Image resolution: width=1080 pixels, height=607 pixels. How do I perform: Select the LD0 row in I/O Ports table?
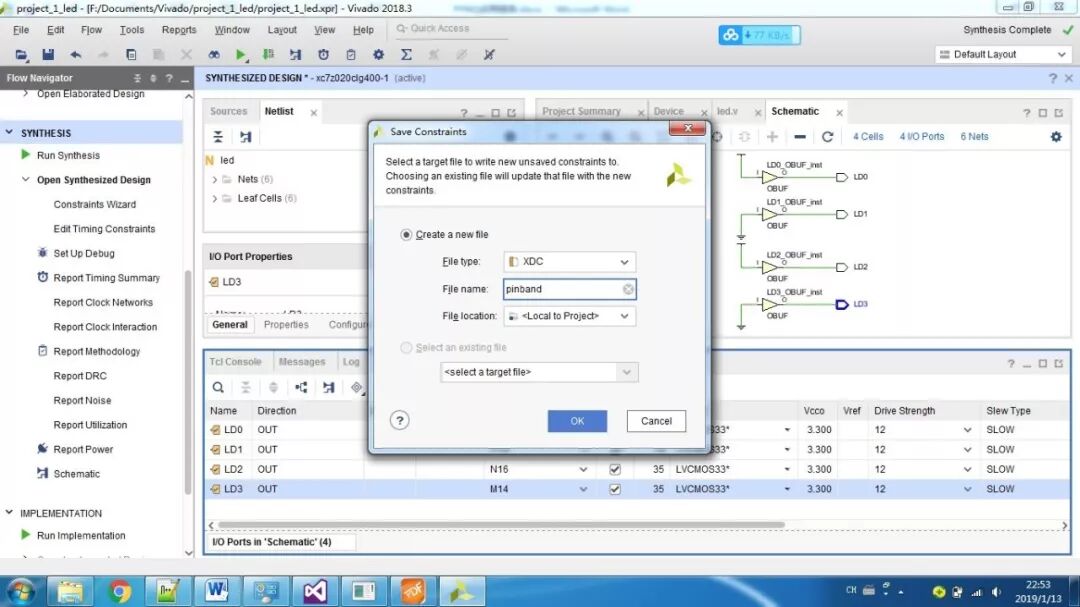click(x=637, y=429)
